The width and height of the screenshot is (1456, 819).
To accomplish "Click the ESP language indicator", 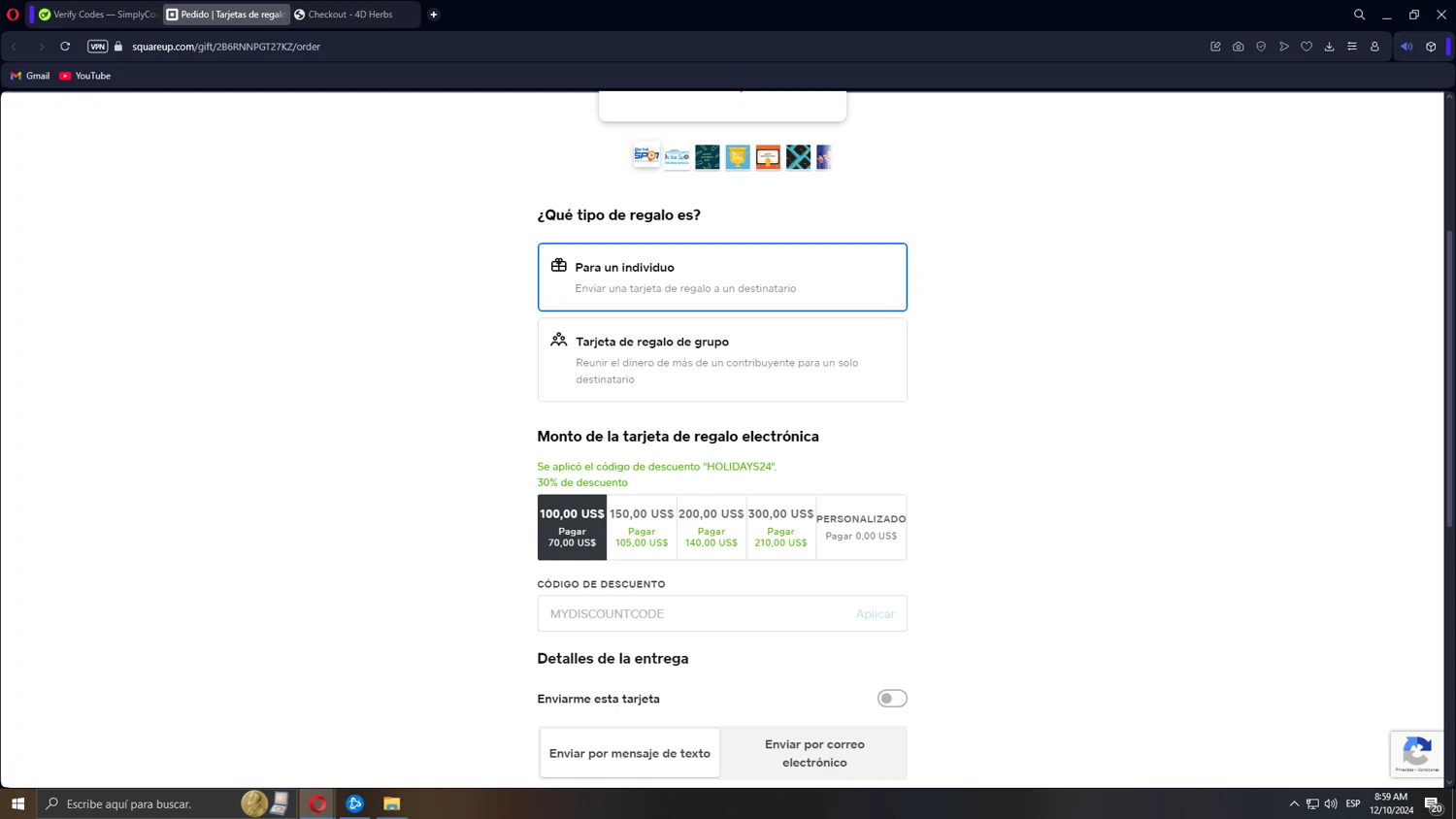I will (x=1353, y=803).
